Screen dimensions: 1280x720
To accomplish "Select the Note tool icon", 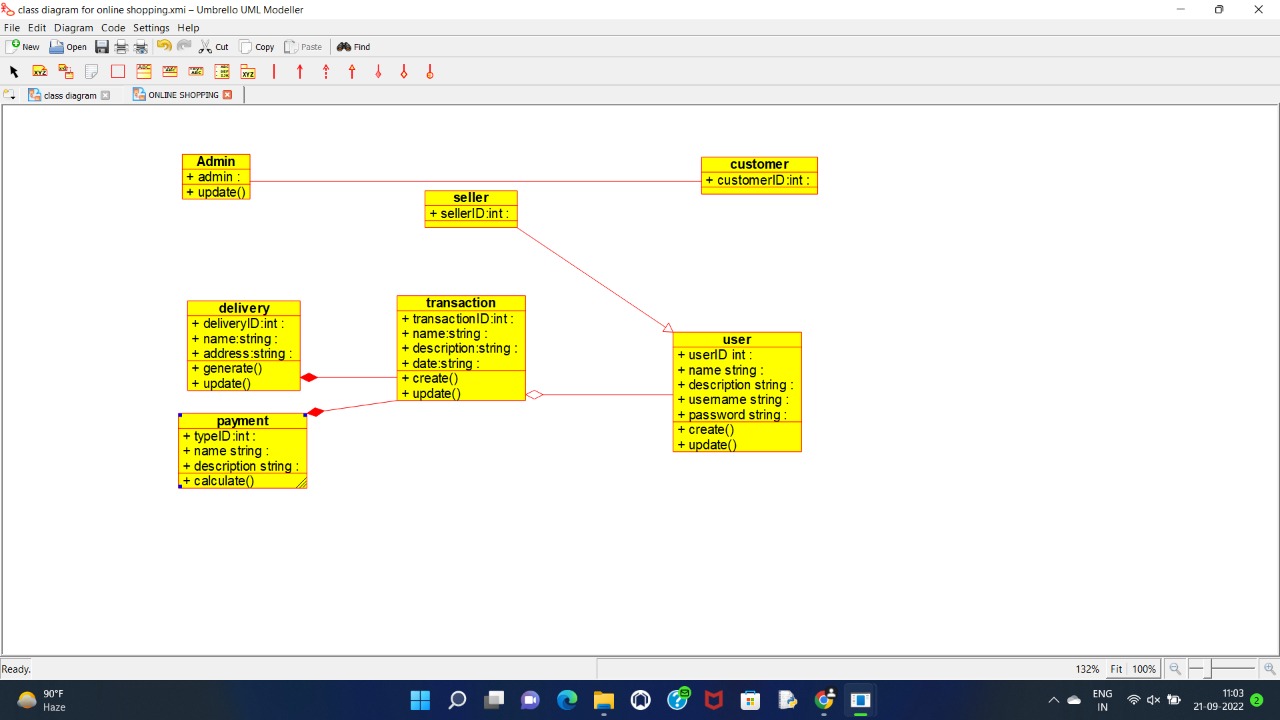I will (x=92, y=72).
